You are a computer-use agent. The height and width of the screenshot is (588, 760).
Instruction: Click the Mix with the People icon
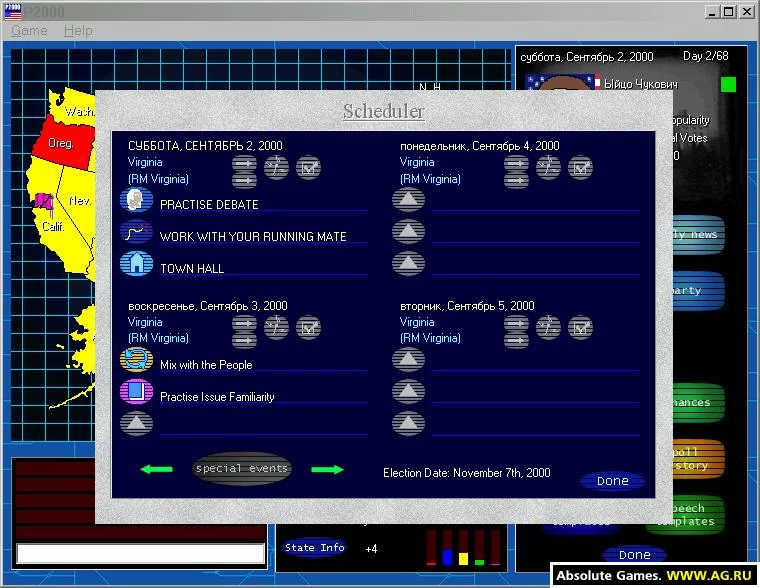137,360
